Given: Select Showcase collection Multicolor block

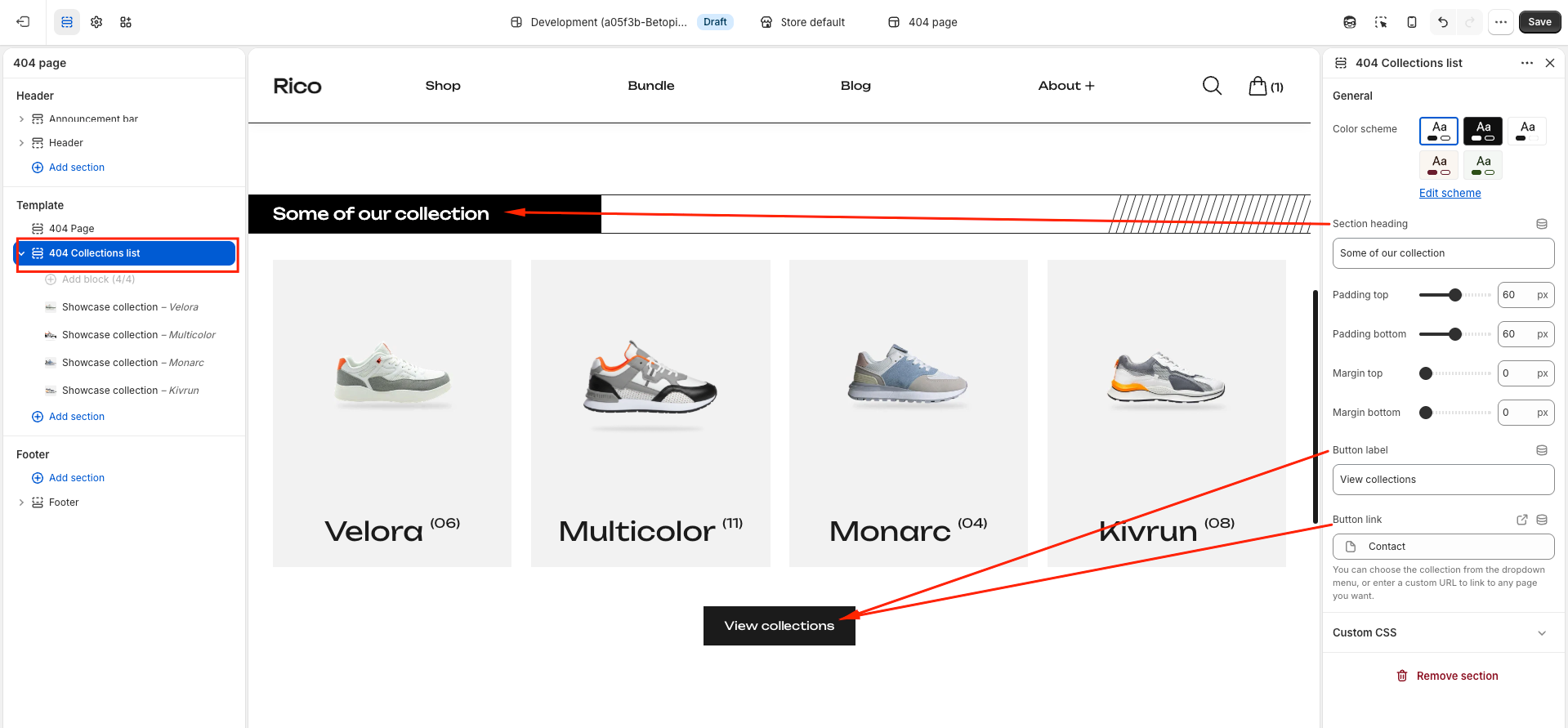Looking at the screenshot, I should click(126, 335).
